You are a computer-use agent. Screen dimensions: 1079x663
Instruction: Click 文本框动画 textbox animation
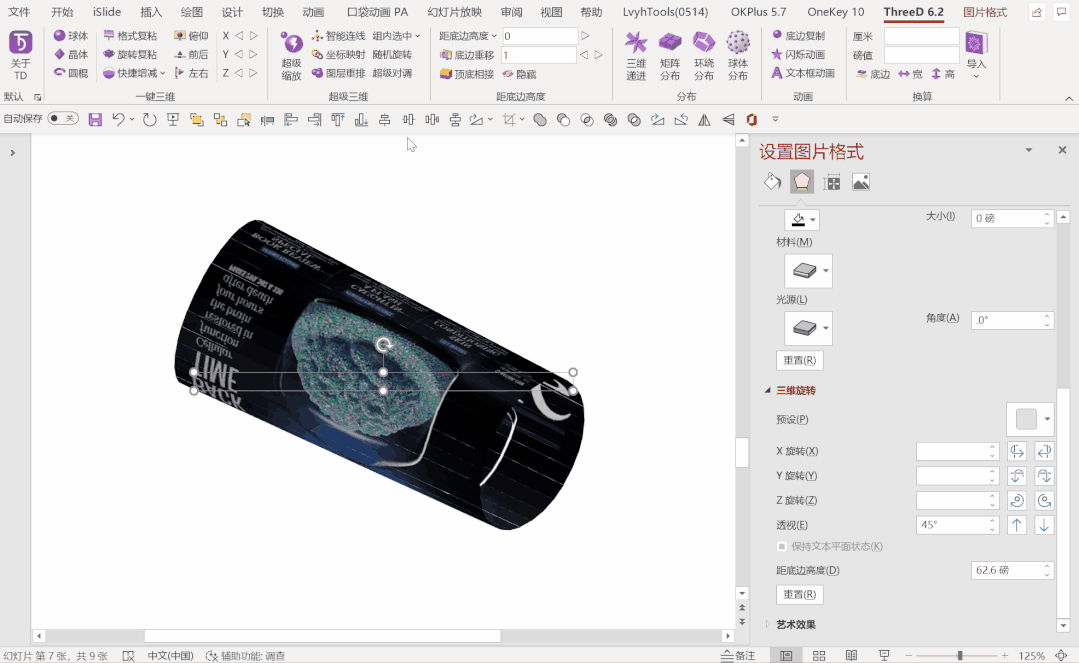coord(802,72)
